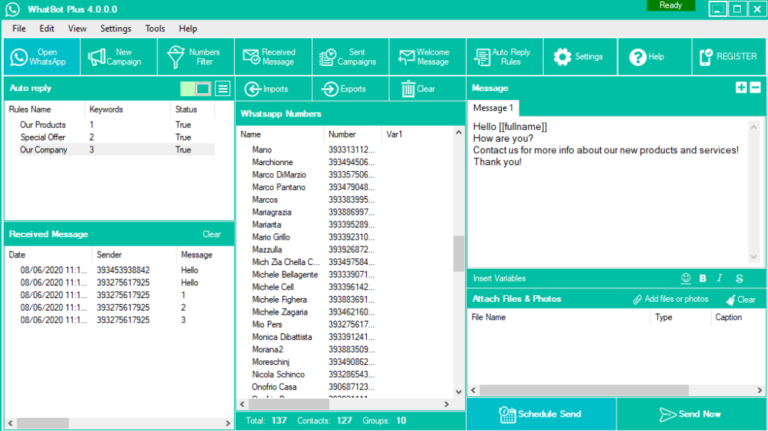The width and height of the screenshot is (768, 431).
Task: Click the Whatsapp Numbers list scrollbar
Action: (459, 253)
